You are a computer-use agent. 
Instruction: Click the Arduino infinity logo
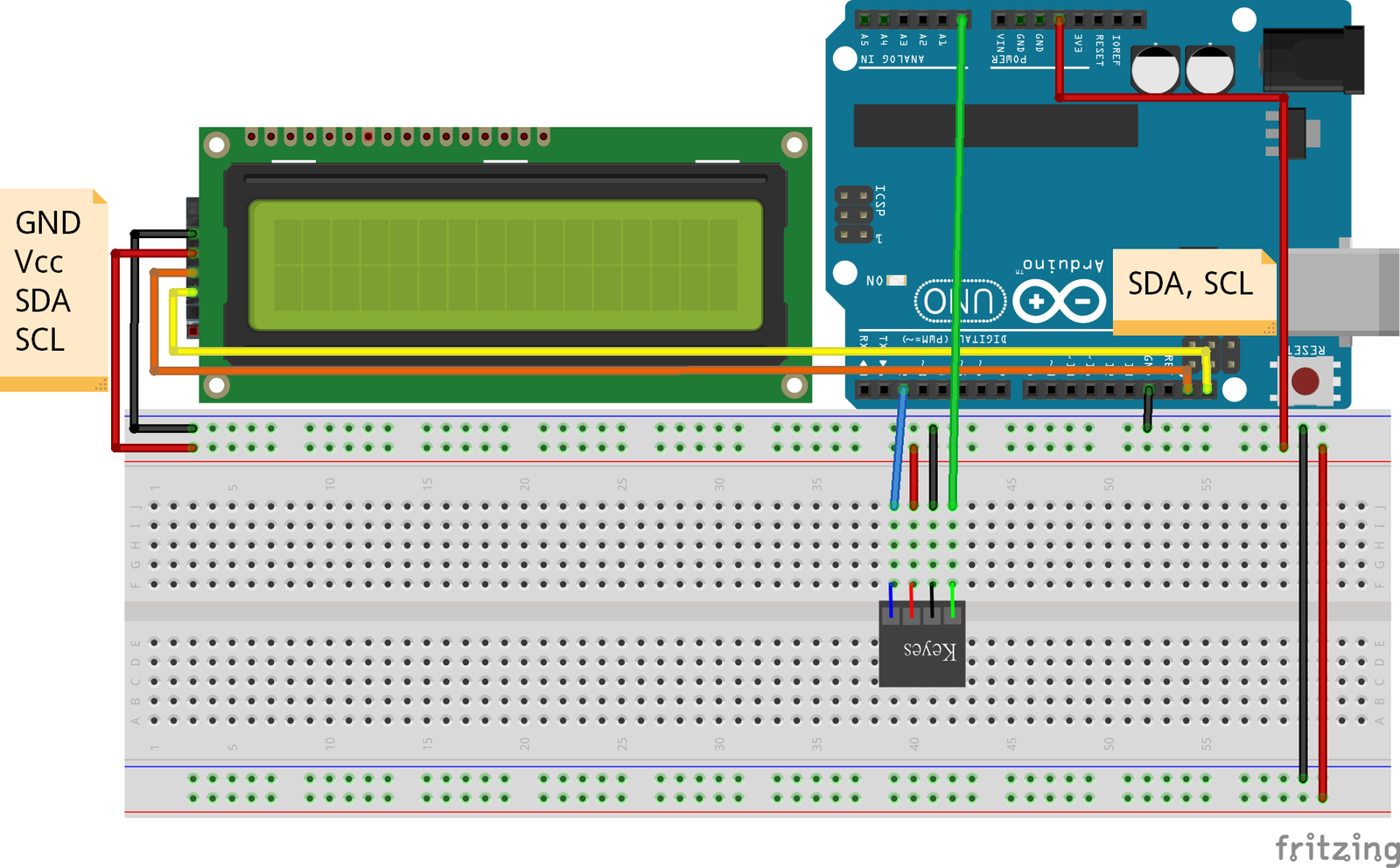click(x=1060, y=302)
